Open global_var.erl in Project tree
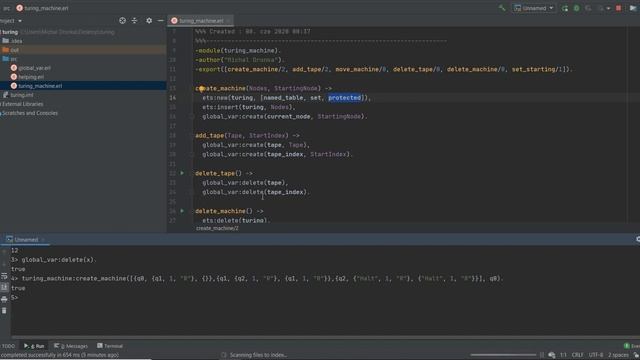 click(x=31, y=68)
